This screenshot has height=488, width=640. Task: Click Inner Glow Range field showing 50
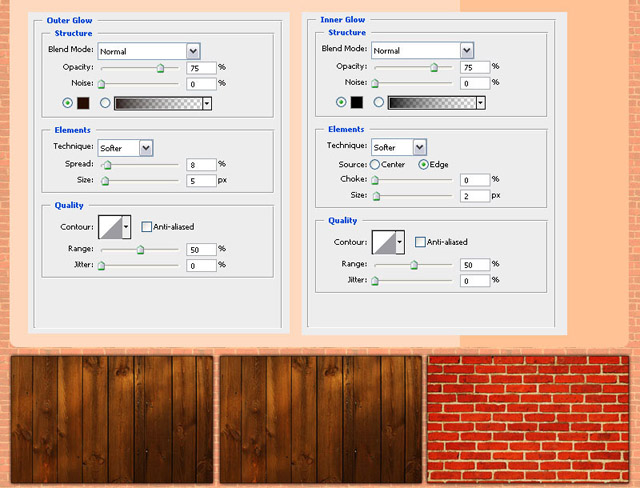[475, 265]
